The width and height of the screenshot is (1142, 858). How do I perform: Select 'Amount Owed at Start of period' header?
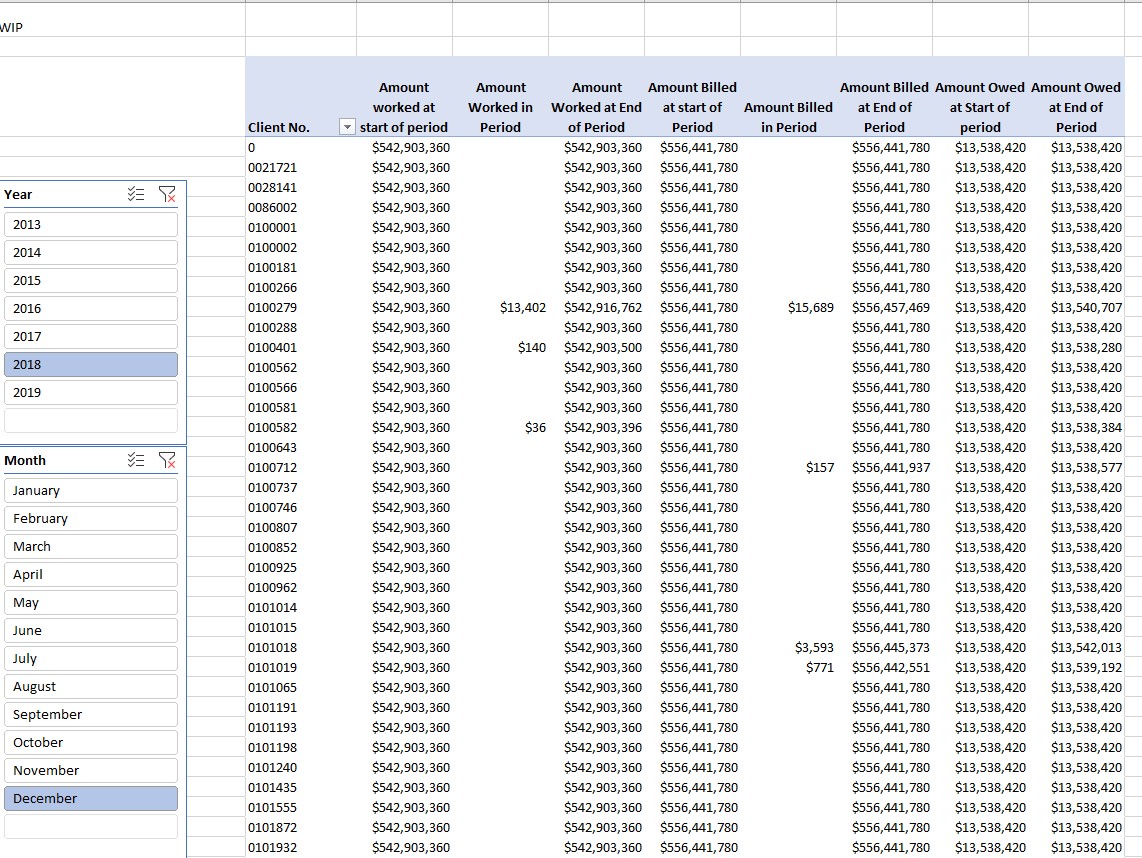[x=980, y=97]
